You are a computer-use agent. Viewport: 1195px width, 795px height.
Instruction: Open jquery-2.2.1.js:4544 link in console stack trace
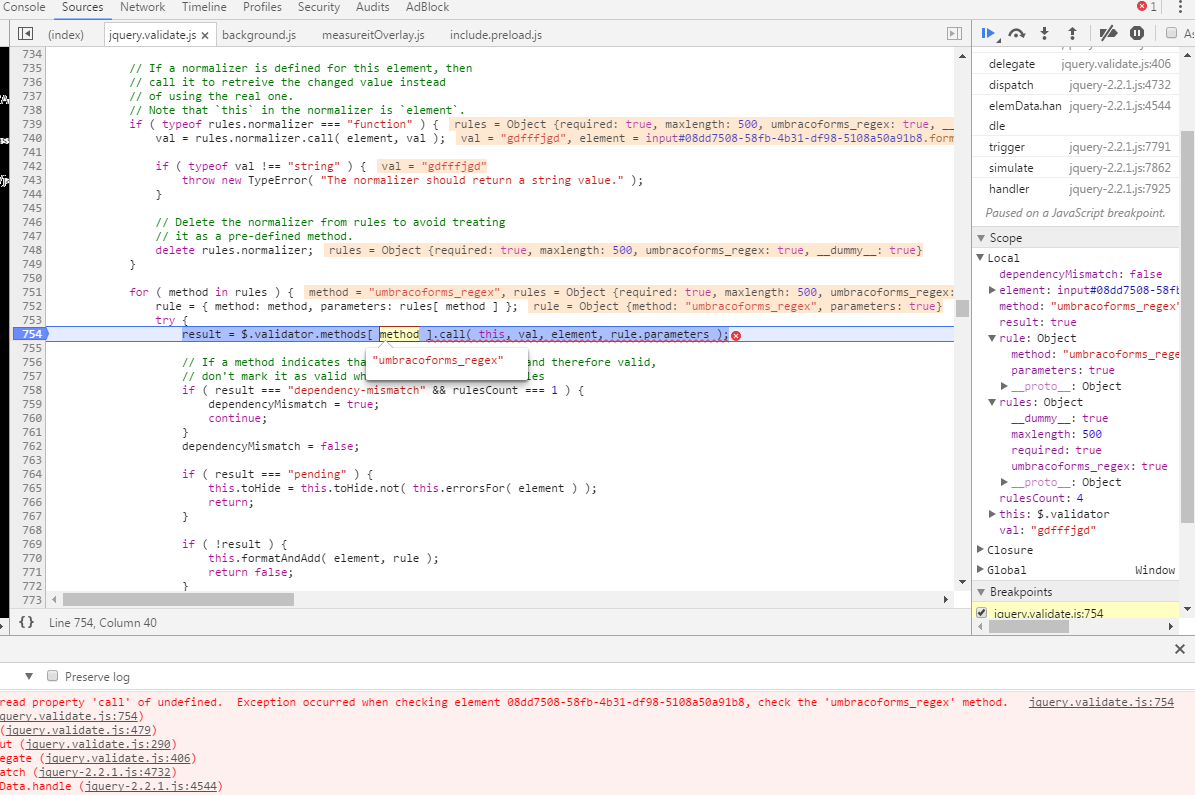click(x=151, y=786)
